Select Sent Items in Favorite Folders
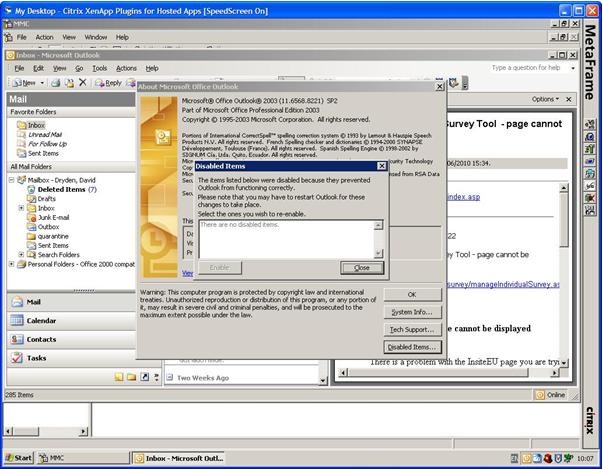This screenshot has height=469, width=603. (38, 153)
